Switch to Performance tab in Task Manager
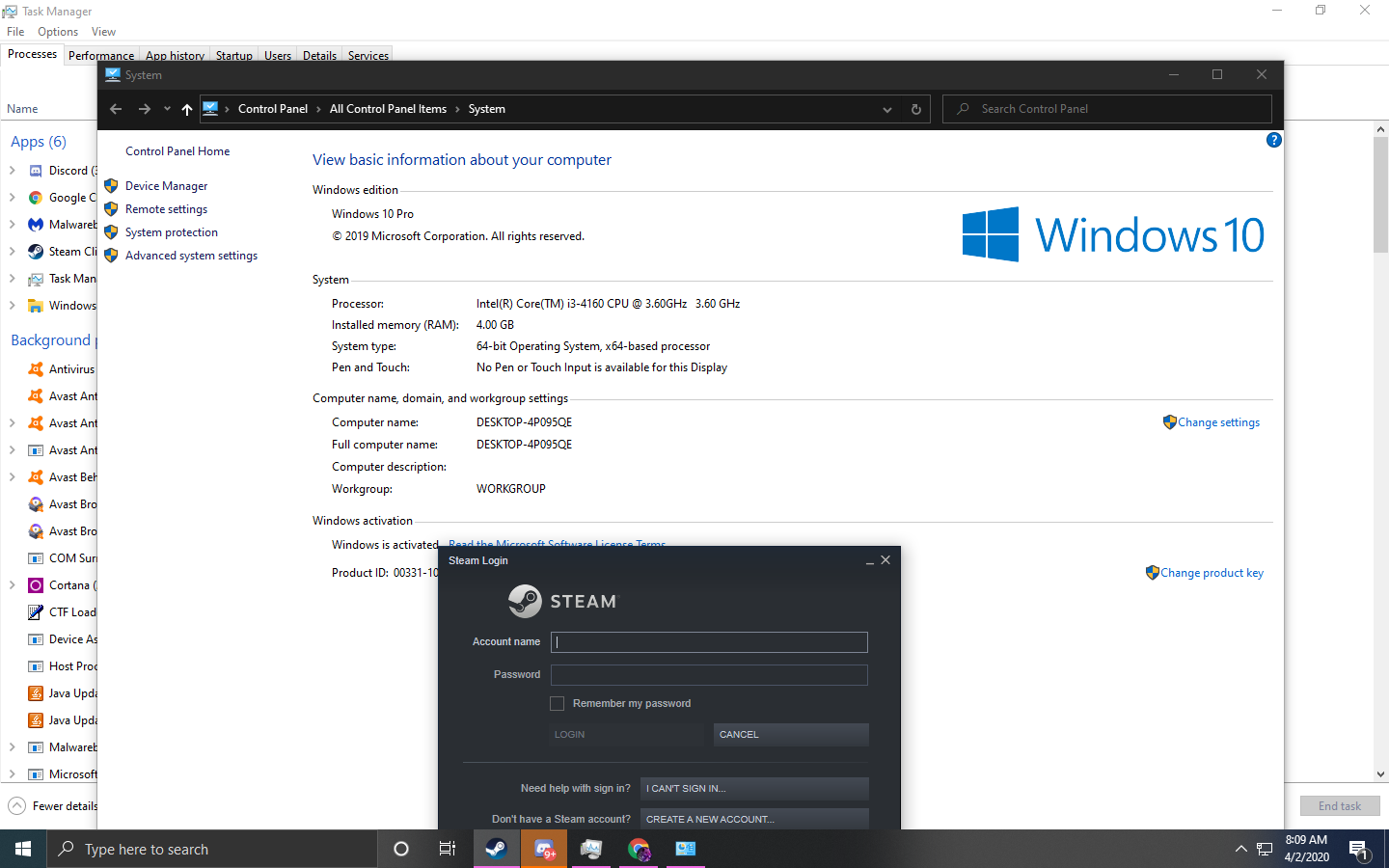1389x868 pixels. tap(101, 55)
